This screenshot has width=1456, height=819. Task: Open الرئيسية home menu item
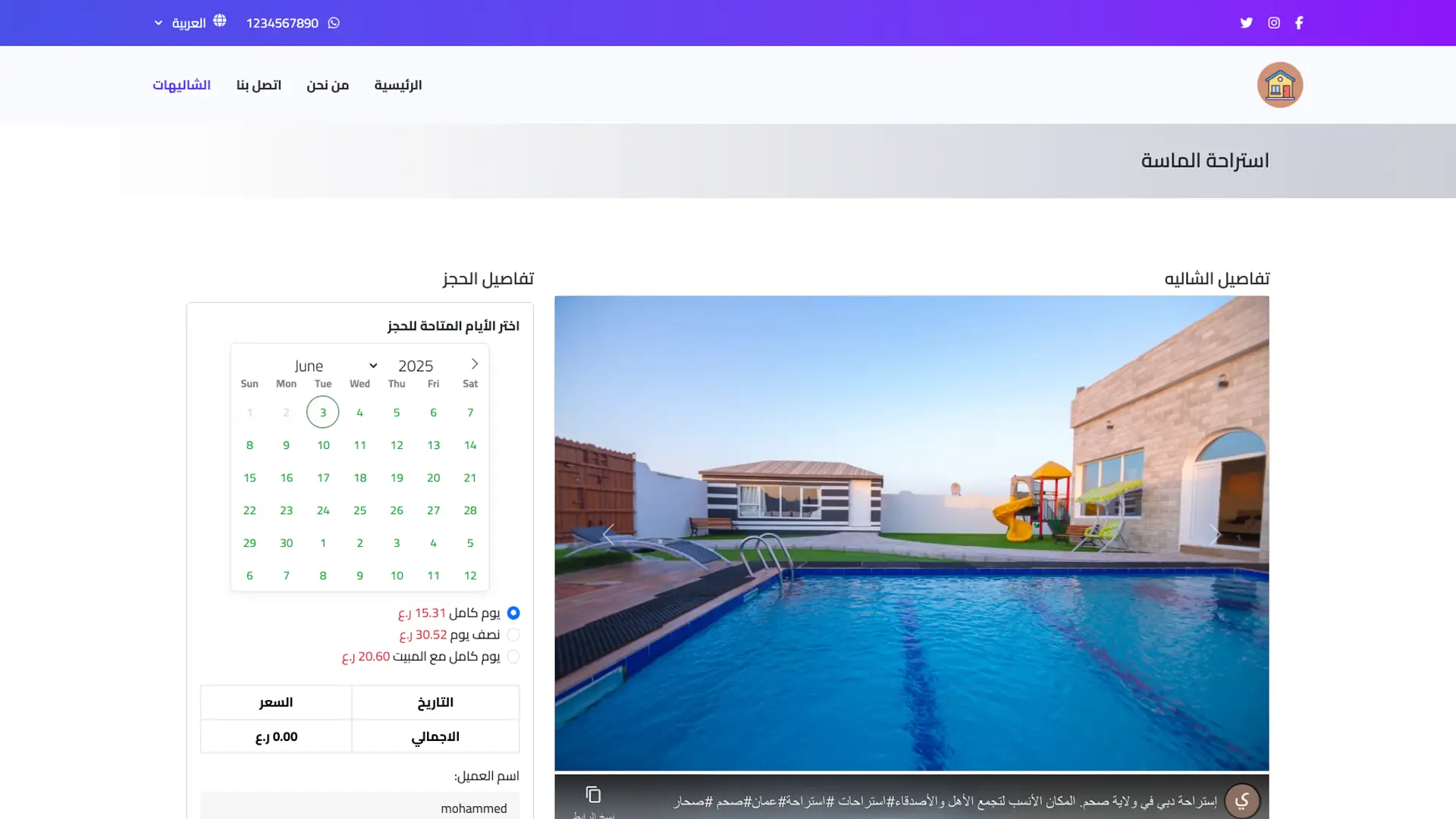pyautogui.click(x=398, y=85)
